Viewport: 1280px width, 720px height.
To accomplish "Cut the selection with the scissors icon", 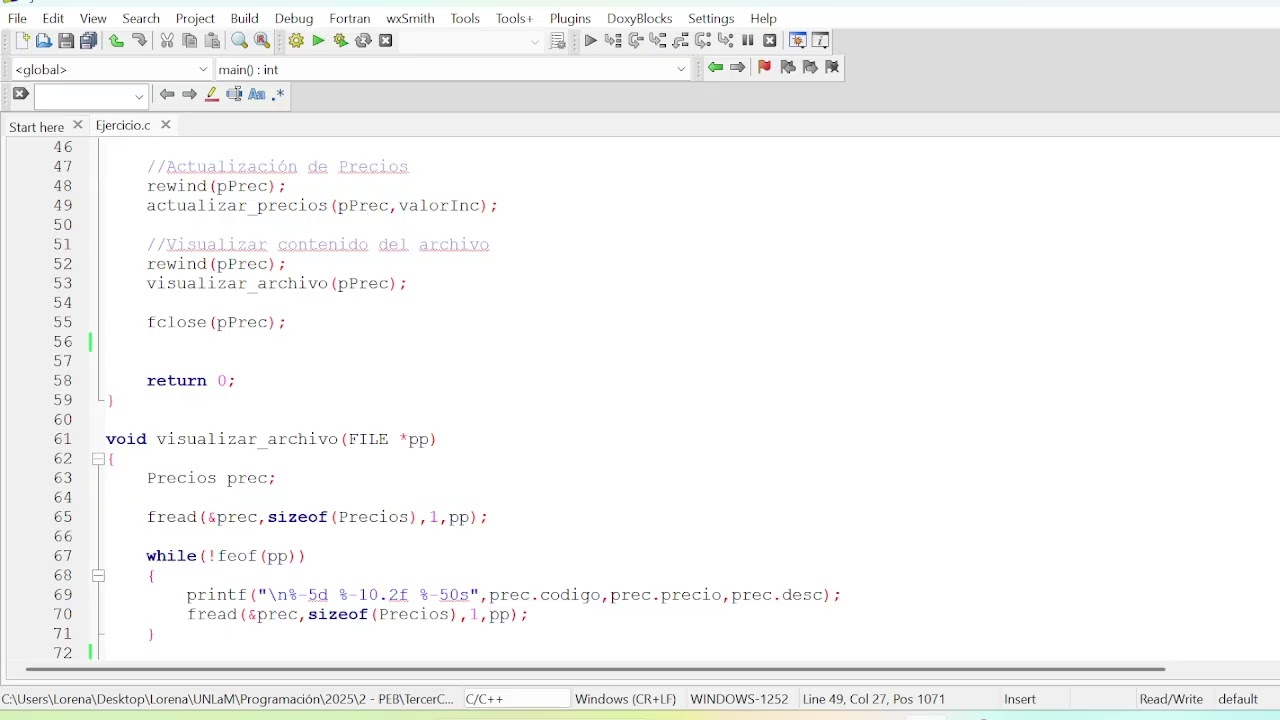I will pos(167,41).
